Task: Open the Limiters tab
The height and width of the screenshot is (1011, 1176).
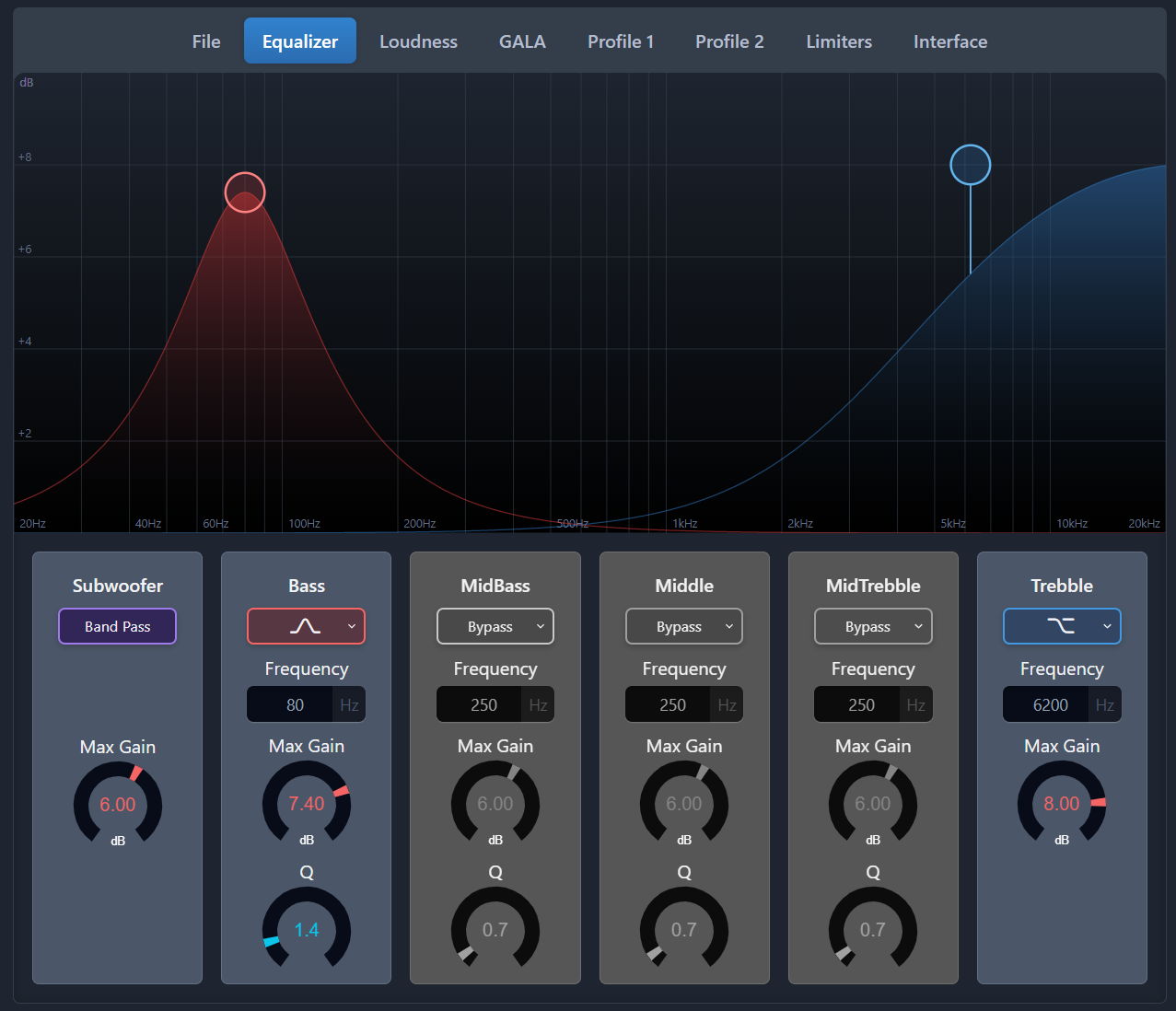Action: (839, 41)
